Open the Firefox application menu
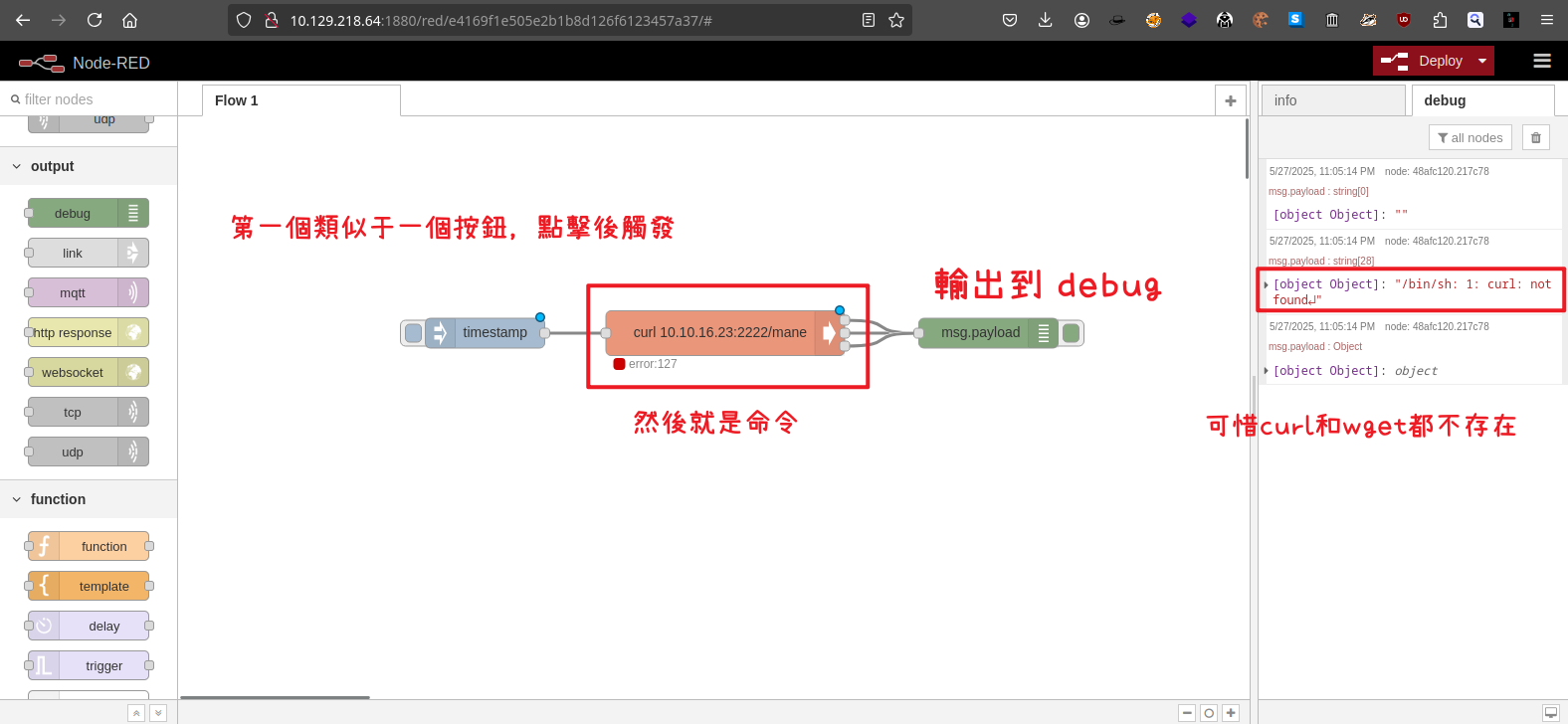1568x724 pixels. click(x=1547, y=20)
